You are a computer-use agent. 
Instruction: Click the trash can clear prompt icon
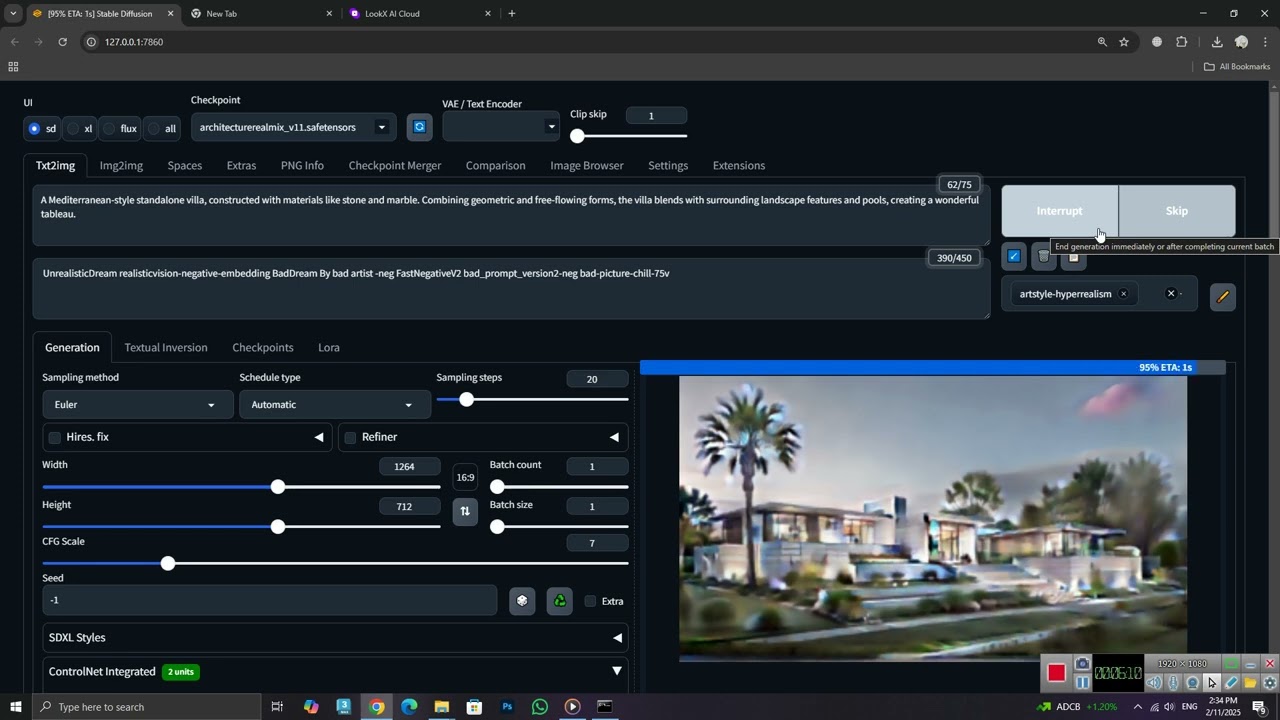[1043, 257]
